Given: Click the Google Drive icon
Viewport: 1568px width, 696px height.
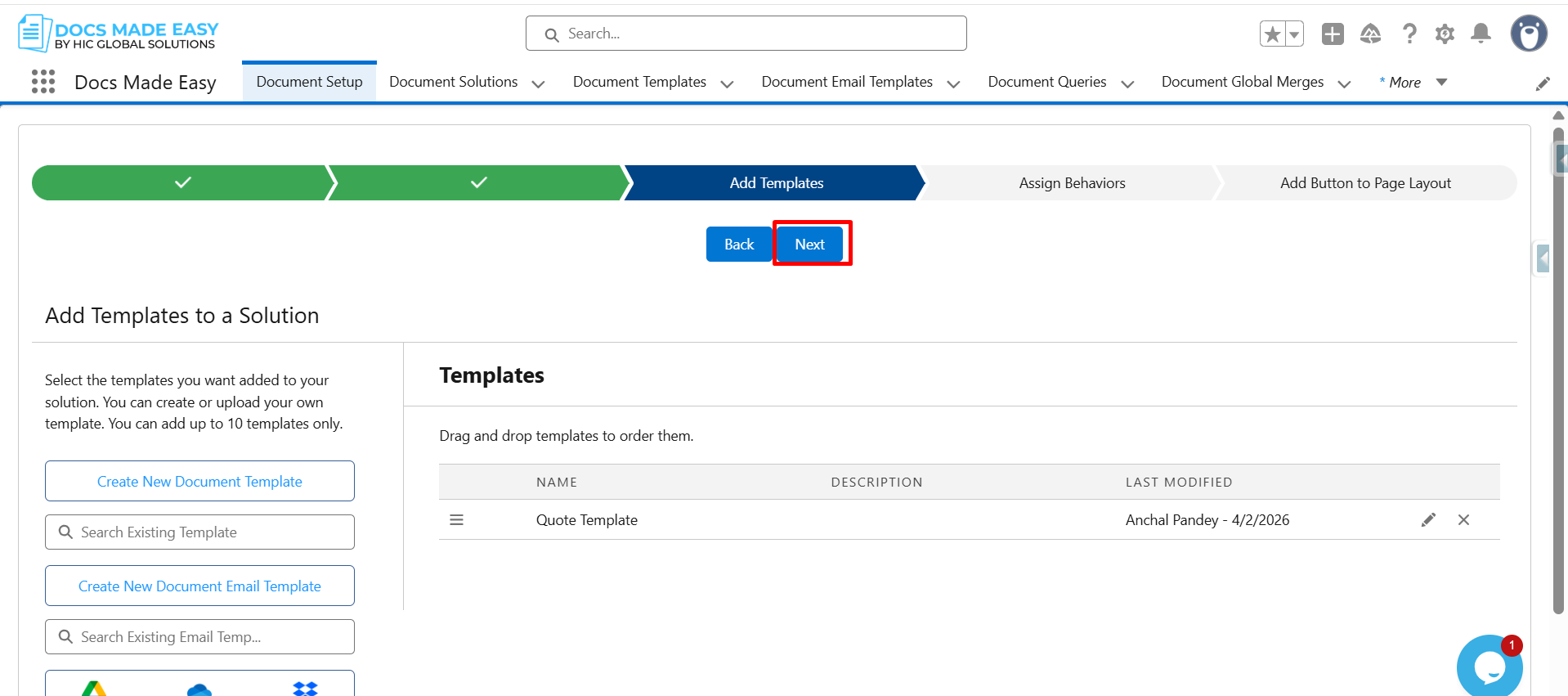Looking at the screenshot, I should [x=94, y=689].
